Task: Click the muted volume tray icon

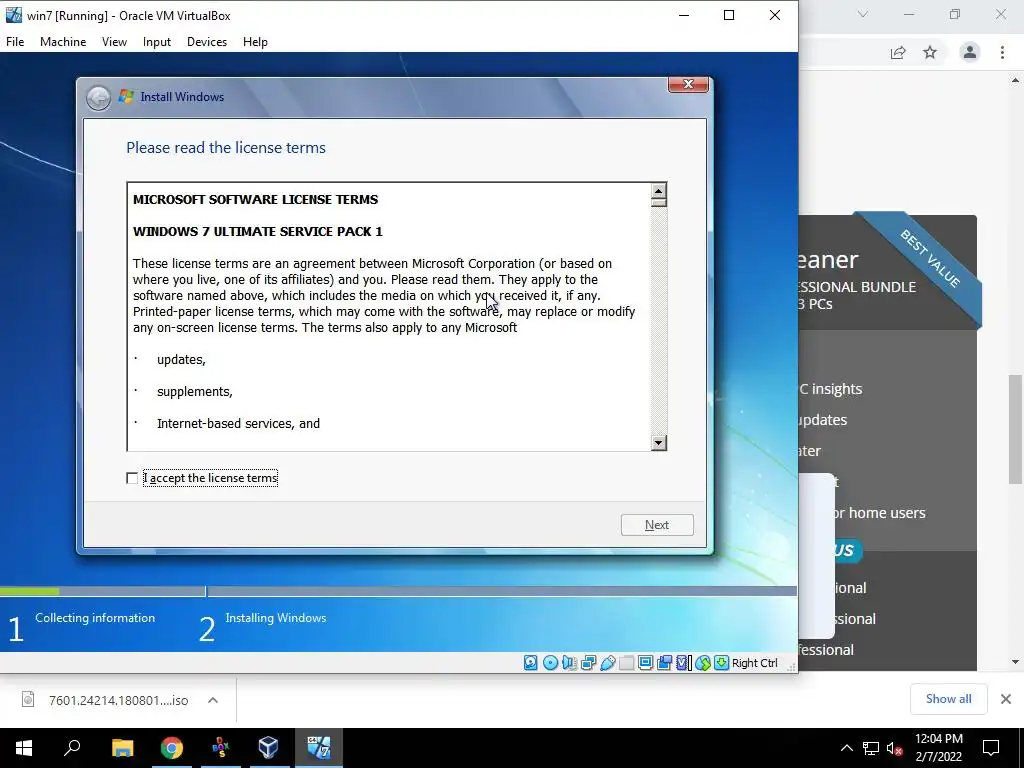Action: coord(894,748)
